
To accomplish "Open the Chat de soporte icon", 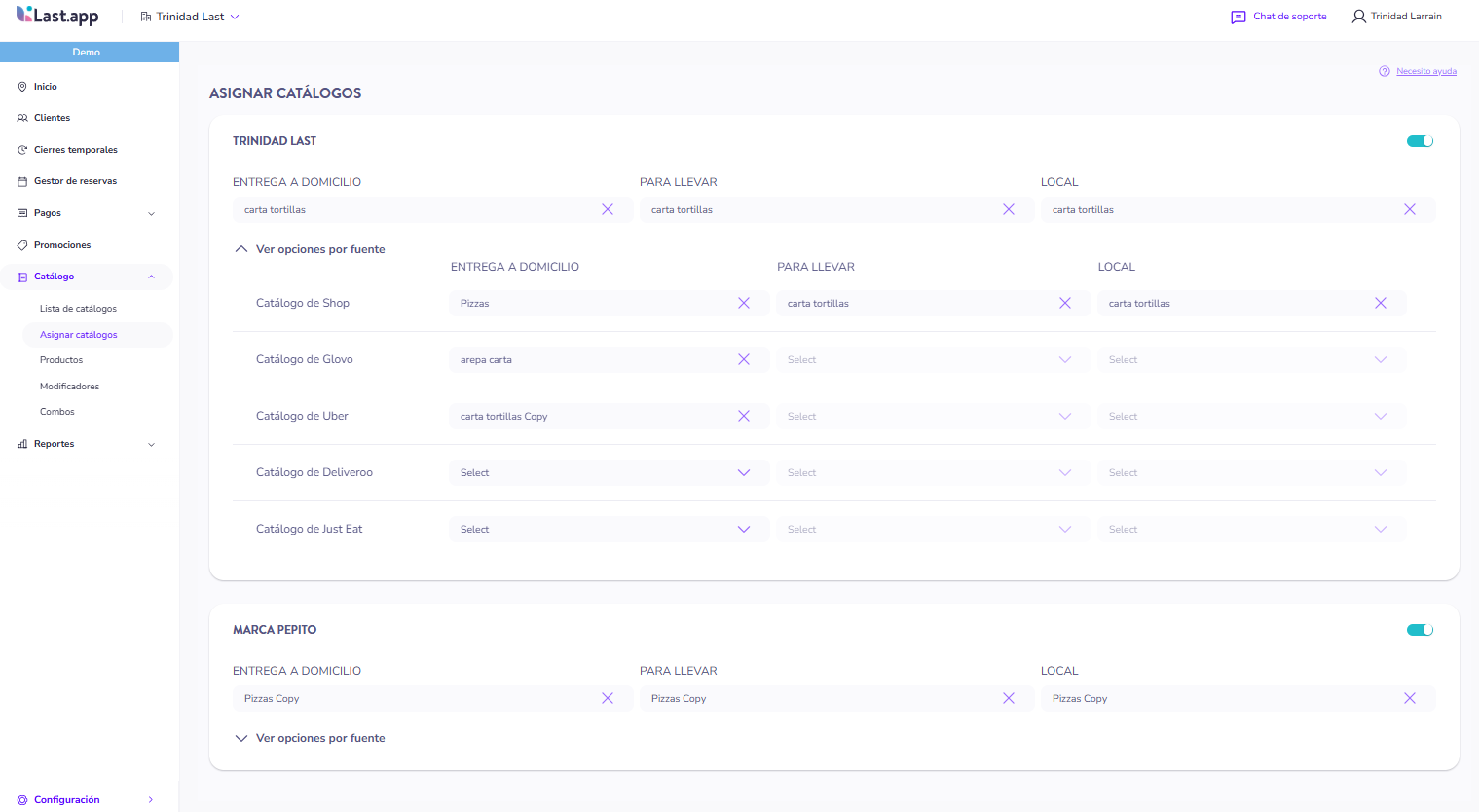I will 1238,17.
